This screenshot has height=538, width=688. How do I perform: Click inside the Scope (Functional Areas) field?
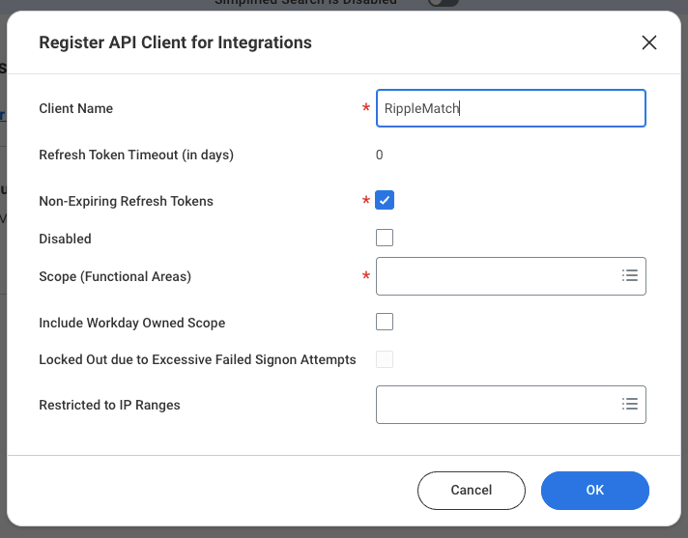point(495,276)
